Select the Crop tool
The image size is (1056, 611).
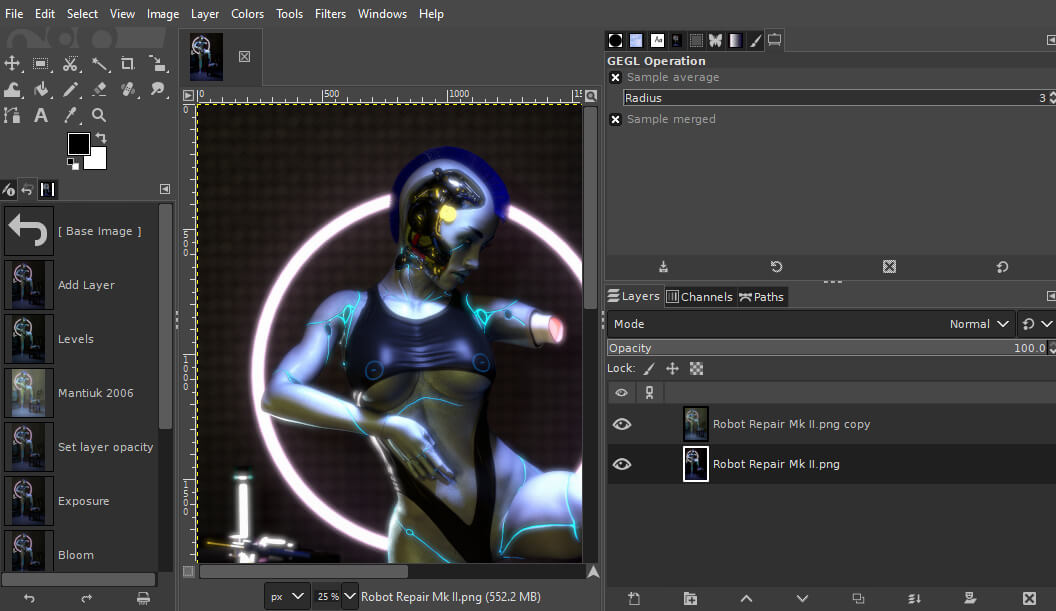click(128, 64)
